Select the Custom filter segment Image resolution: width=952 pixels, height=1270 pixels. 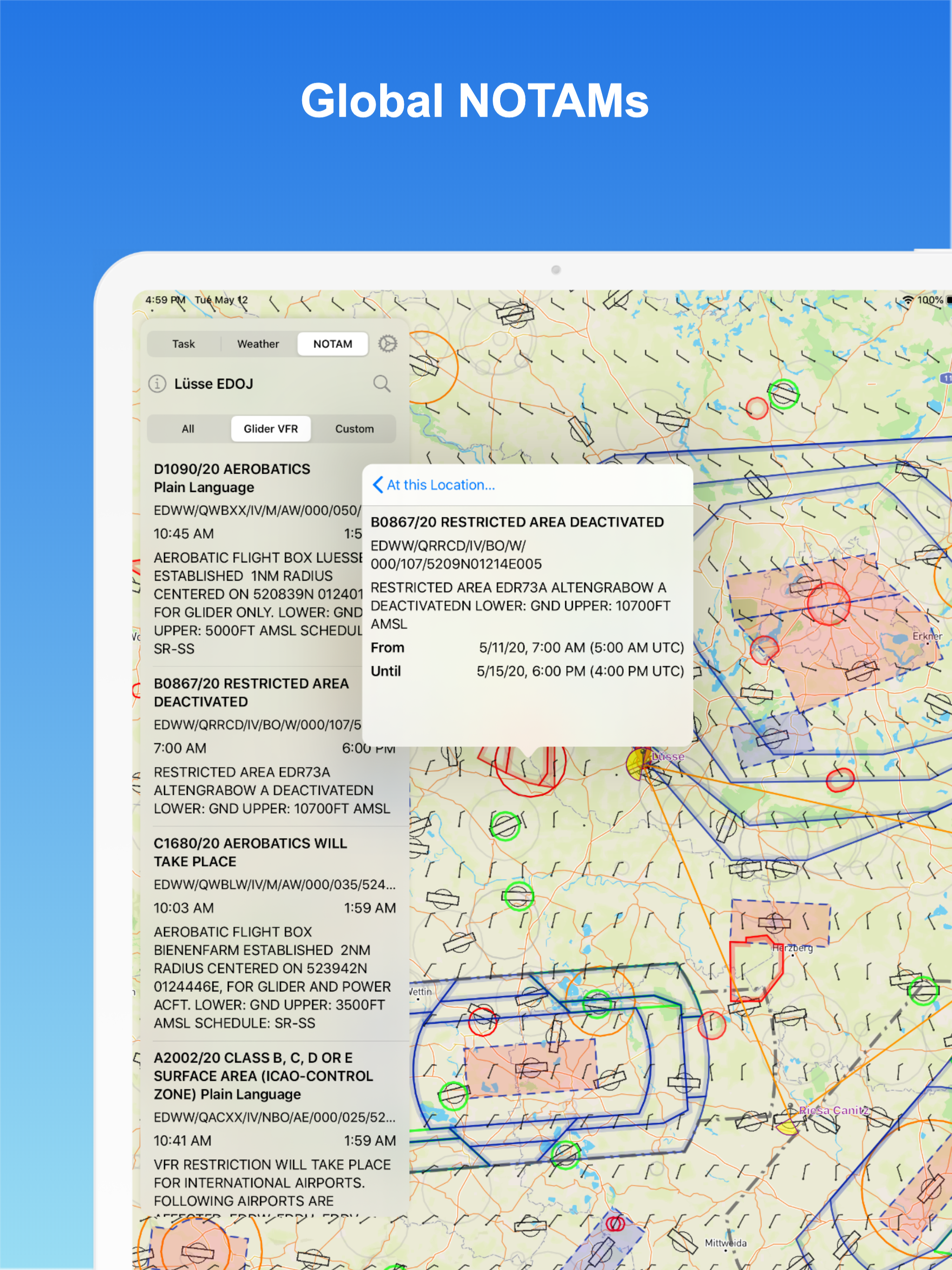click(x=354, y=429)
